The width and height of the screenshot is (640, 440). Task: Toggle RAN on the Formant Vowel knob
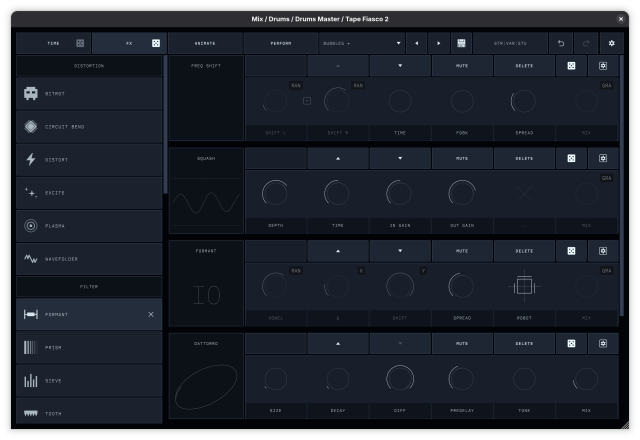coord(296,271)
